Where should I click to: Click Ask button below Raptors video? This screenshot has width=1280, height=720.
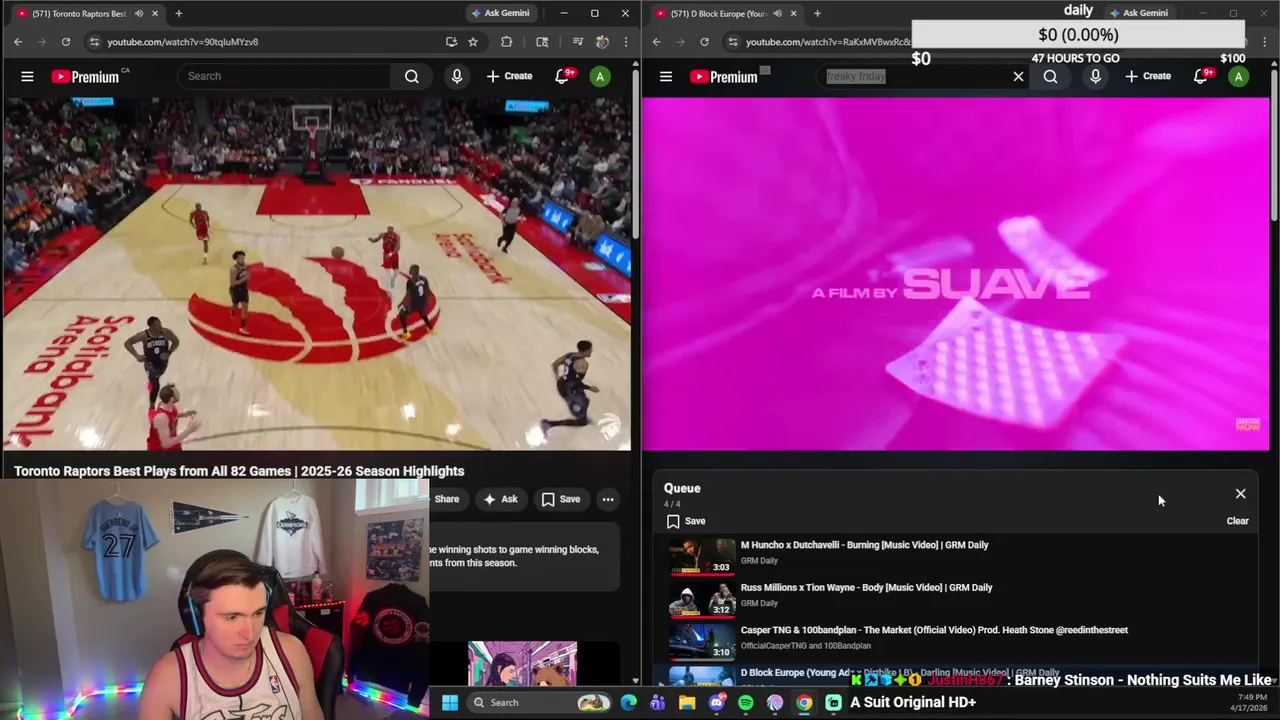501,499
